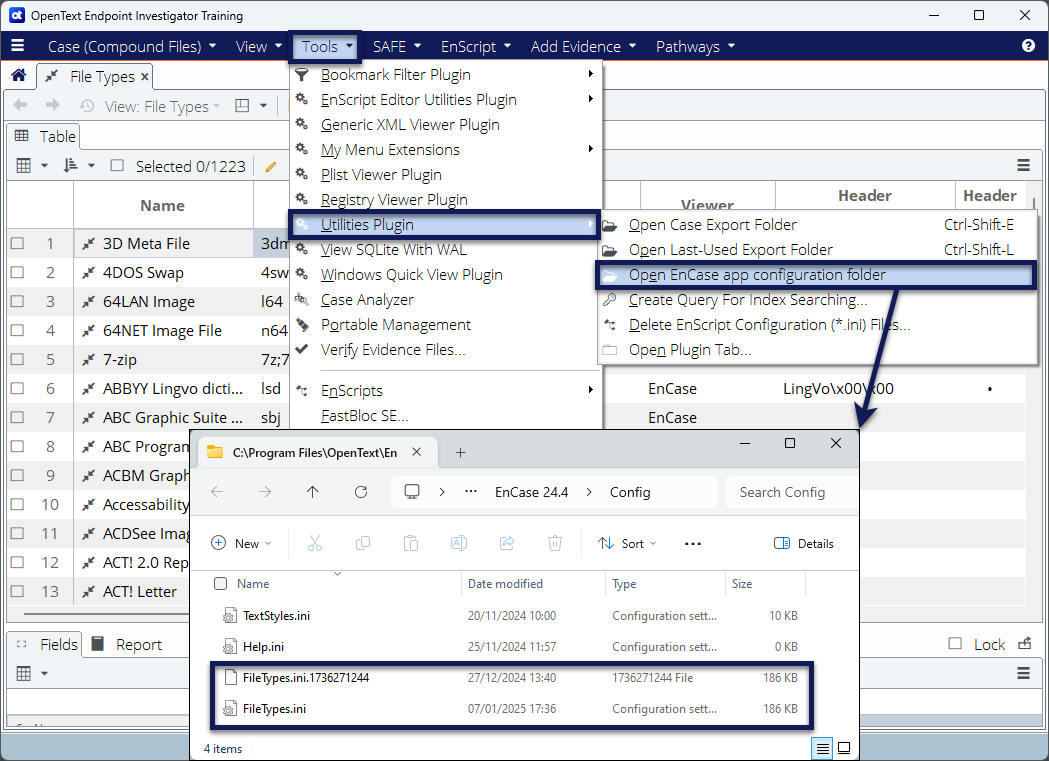Screen dimensions: 1049x761
Task: Close the File Types tab
Action: 145,76
